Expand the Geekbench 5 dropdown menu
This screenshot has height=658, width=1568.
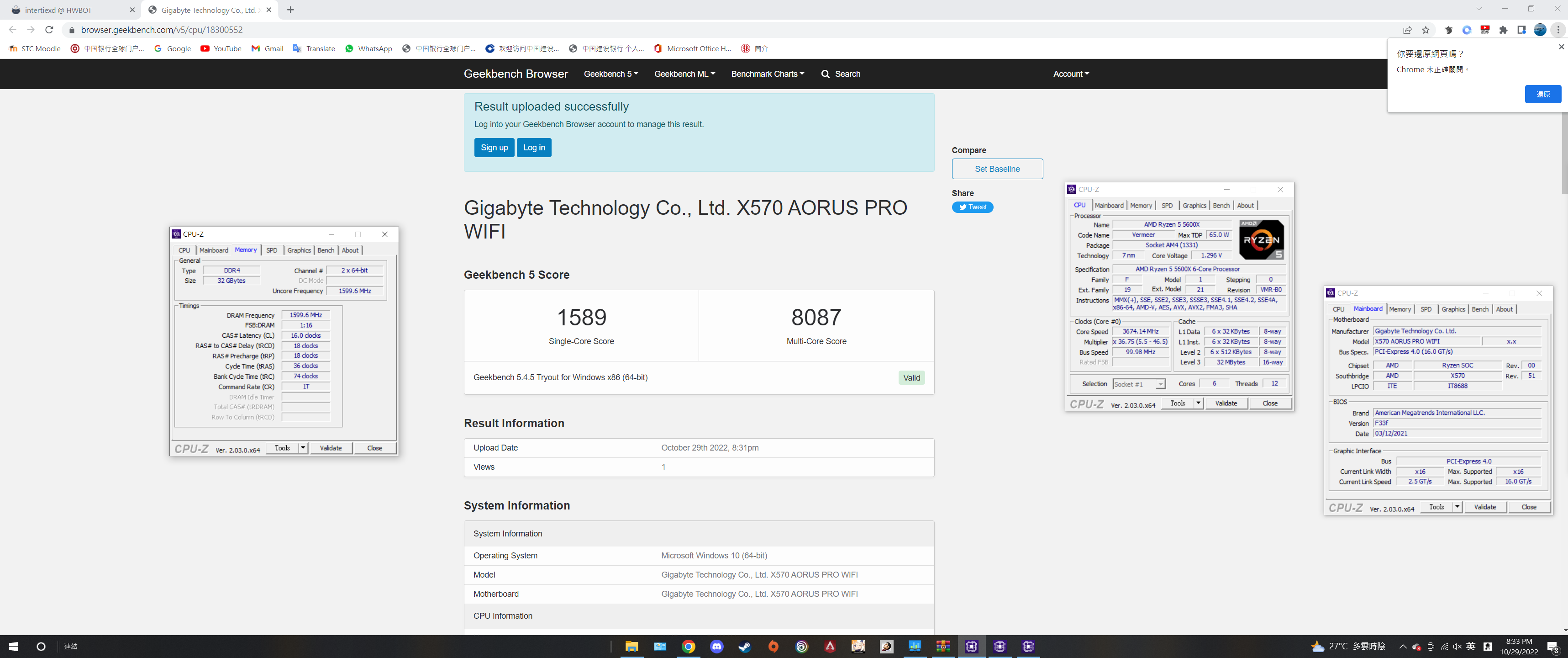(610, 74)
